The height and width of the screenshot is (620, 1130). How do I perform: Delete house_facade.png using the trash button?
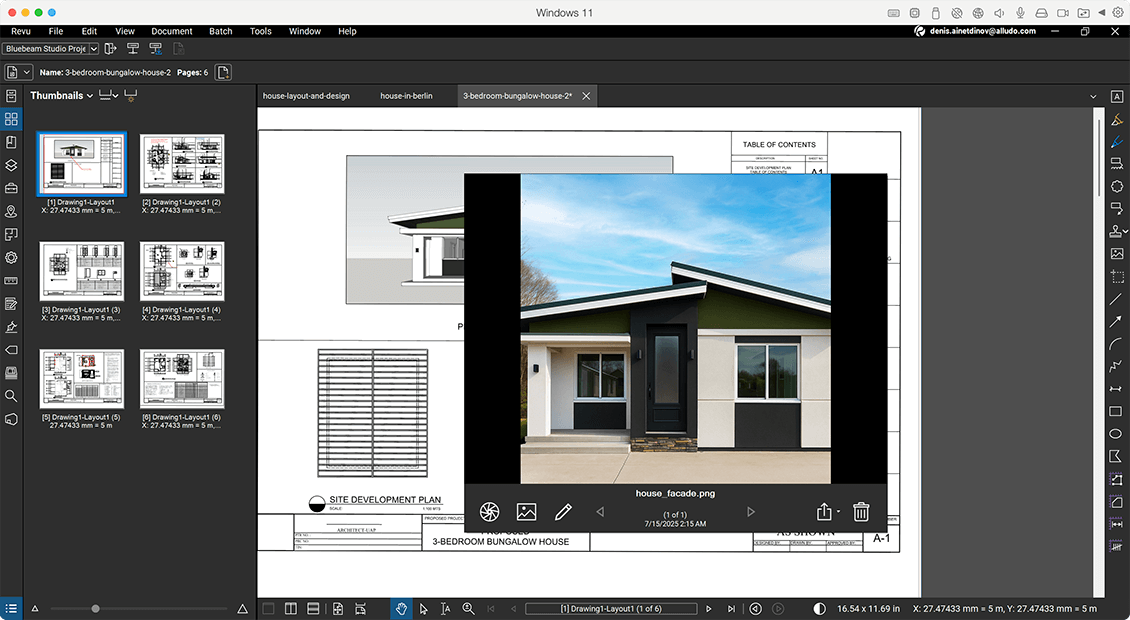pyautogui.click(x=860, y=512)
